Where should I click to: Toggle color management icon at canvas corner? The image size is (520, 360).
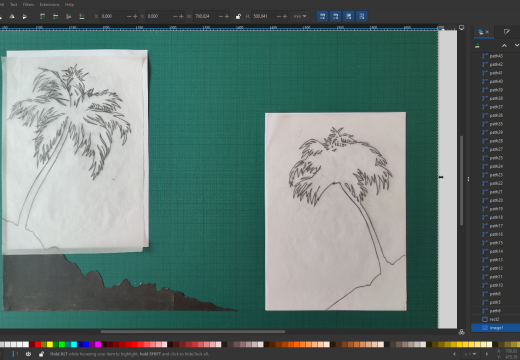[x=462, y=332]
